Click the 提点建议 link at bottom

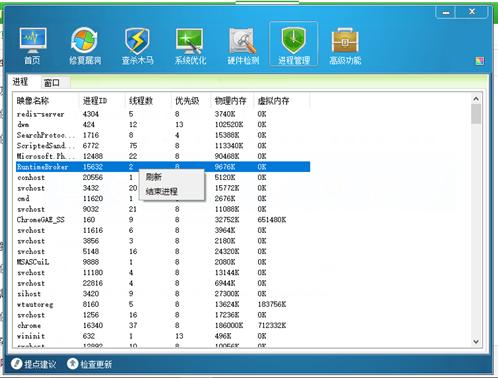(34, 364)
